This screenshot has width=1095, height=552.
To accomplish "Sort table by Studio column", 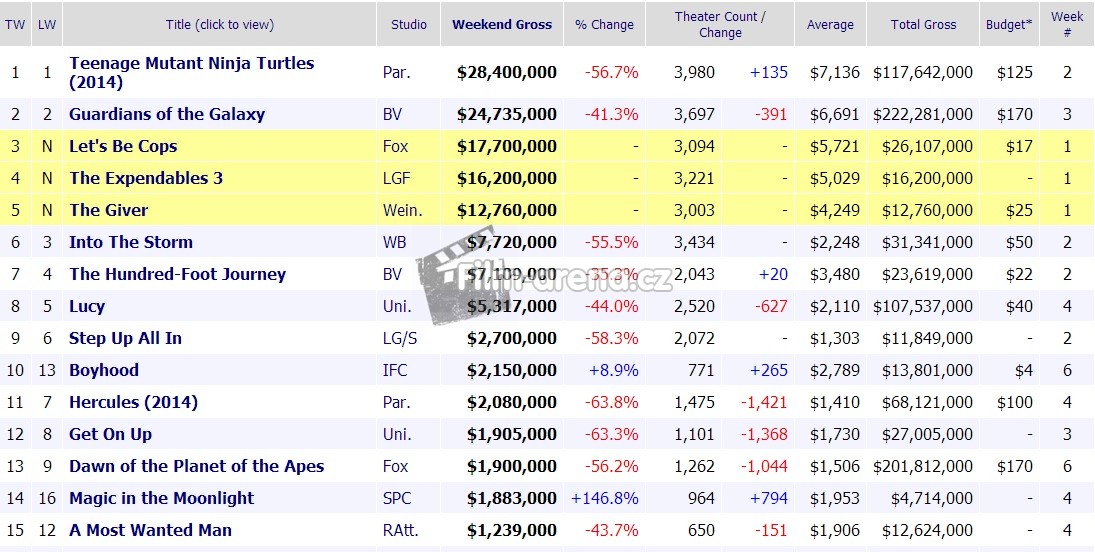I will tap(409, 25).
